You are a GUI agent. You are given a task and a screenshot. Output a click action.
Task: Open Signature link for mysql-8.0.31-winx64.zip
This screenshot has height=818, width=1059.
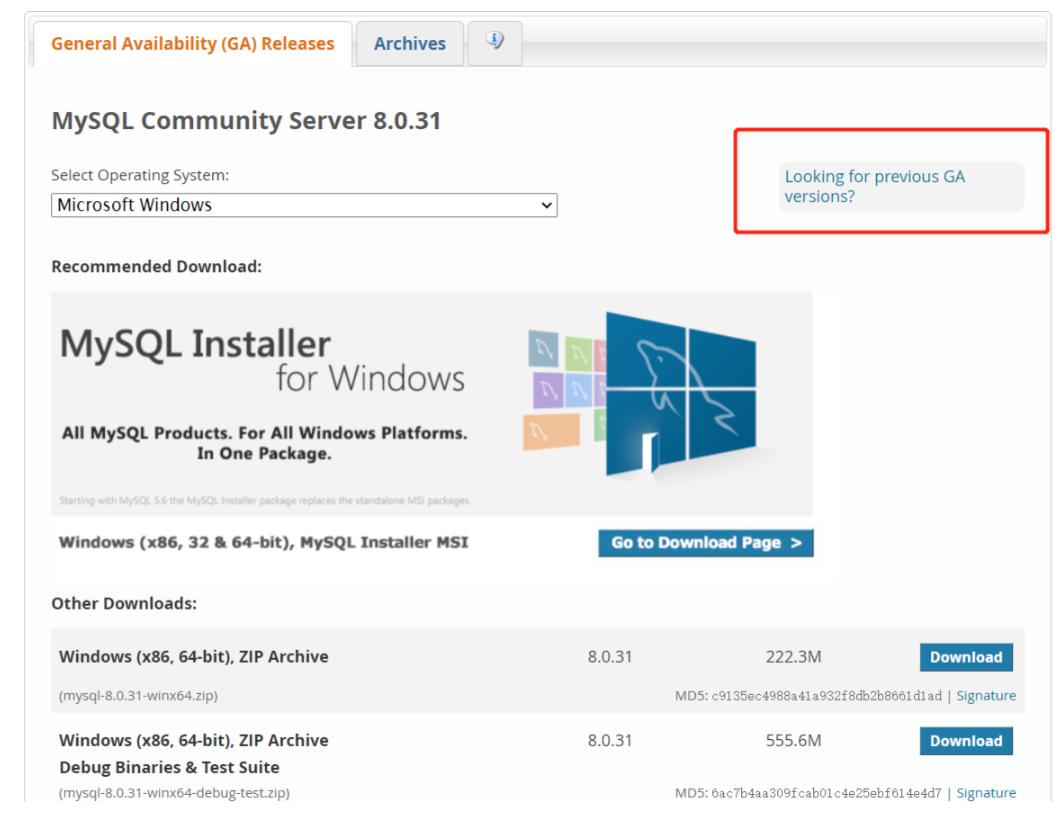point(985,696)
